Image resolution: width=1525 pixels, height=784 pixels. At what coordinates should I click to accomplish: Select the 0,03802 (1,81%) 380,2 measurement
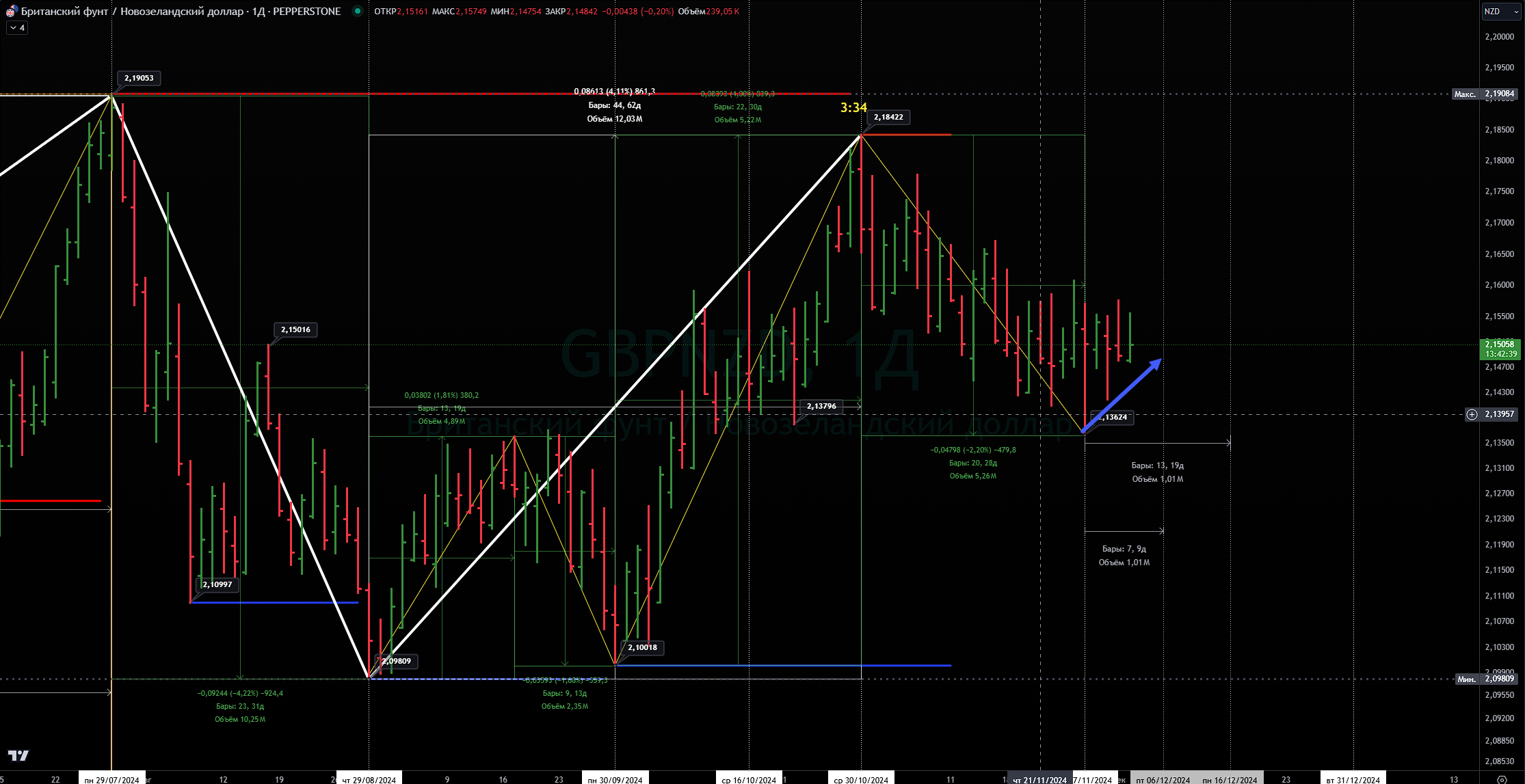[x=442, y=395]
